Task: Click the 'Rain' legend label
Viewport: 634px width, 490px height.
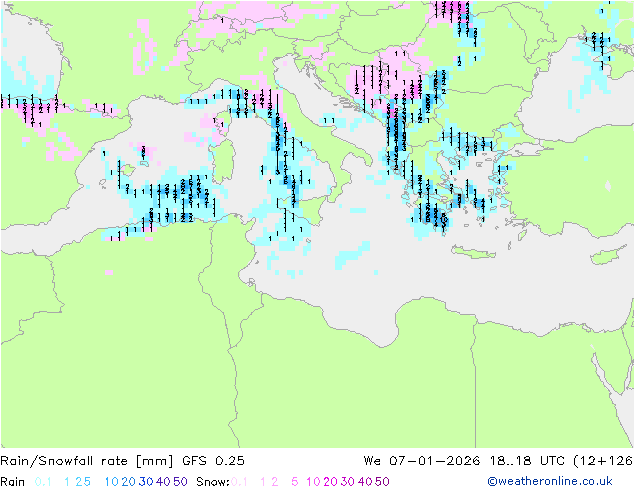Action: (x=13, y=482)
